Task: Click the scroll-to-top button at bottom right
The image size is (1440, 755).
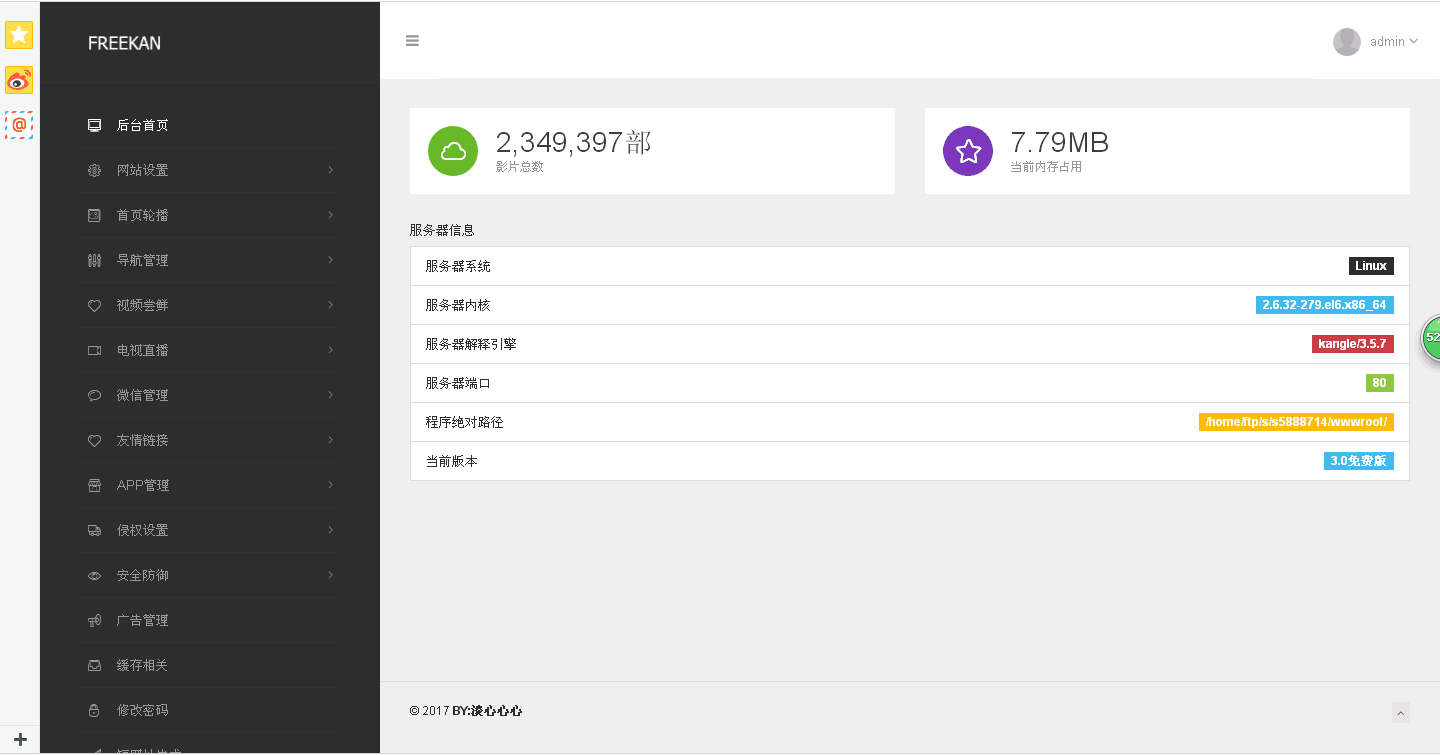Action: pos(1401,712)
